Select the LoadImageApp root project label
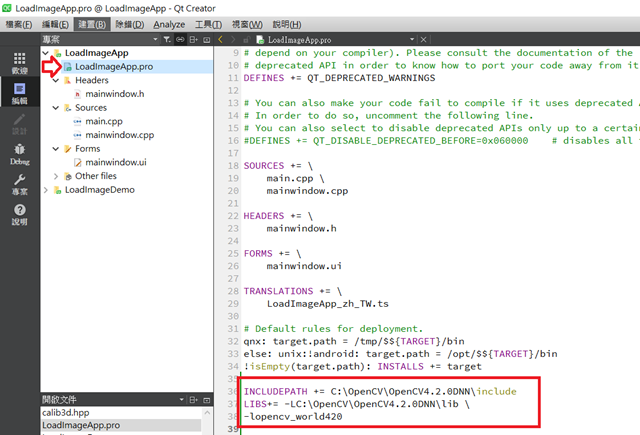The width and height of the screenshot is (640, 435). [x=96, y=53]
